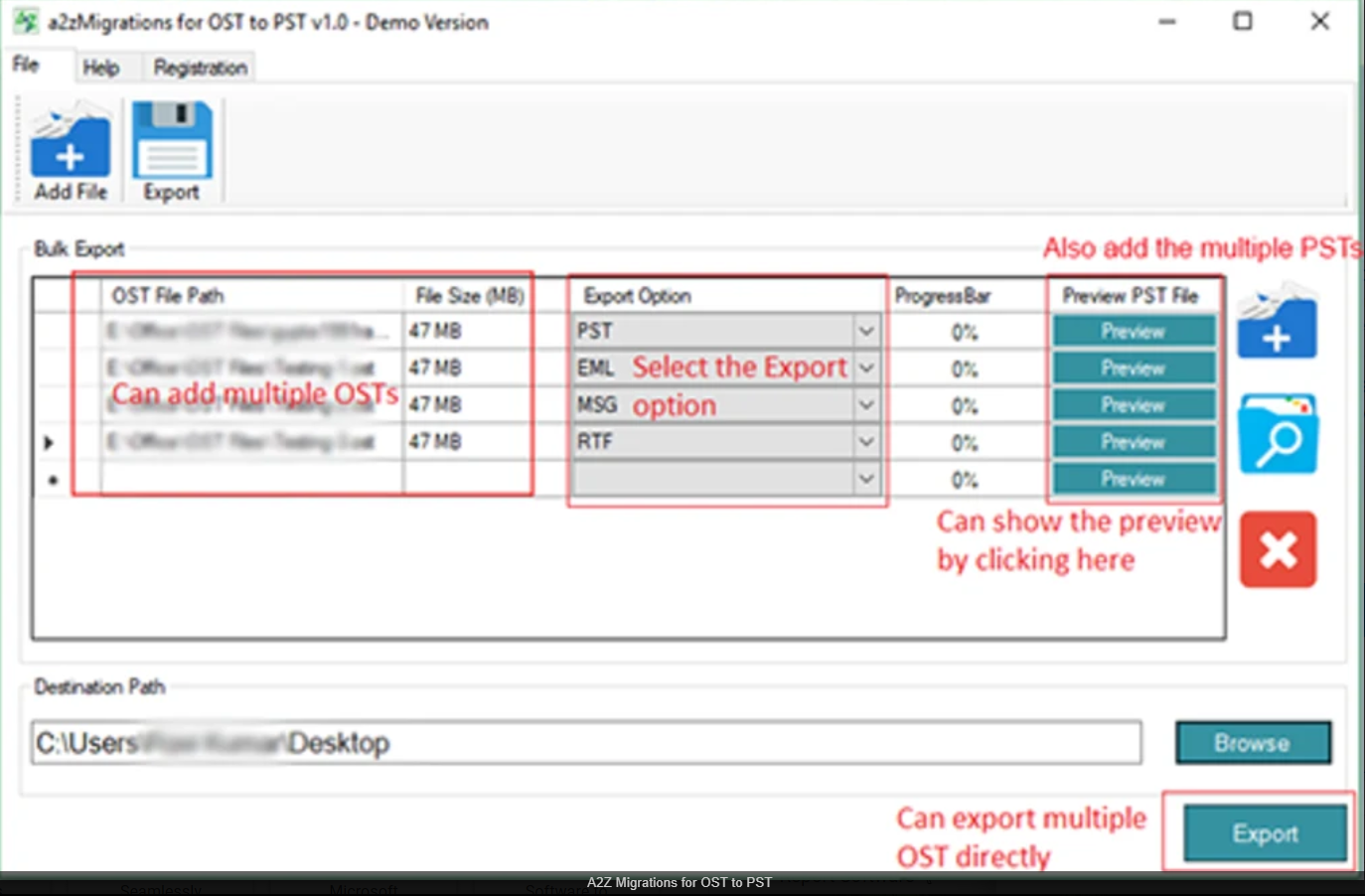Click the app logo in the title bar
Screen dimensions: 1365x896
point(25,21)
